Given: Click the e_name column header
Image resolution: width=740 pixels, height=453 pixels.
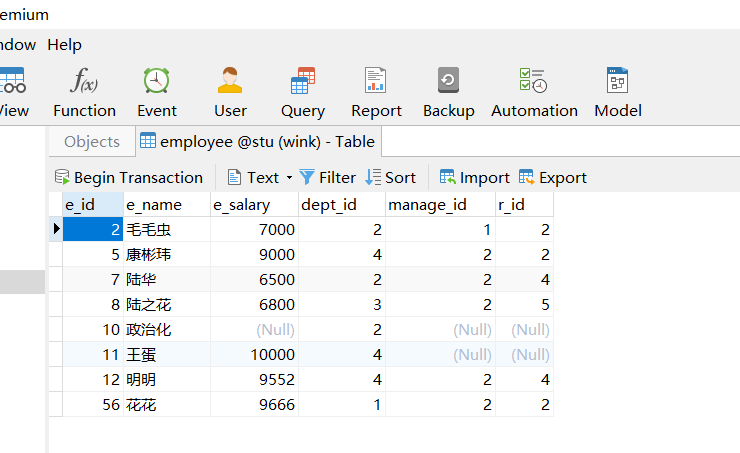Looking at the screenshot, I should [167, 204].
